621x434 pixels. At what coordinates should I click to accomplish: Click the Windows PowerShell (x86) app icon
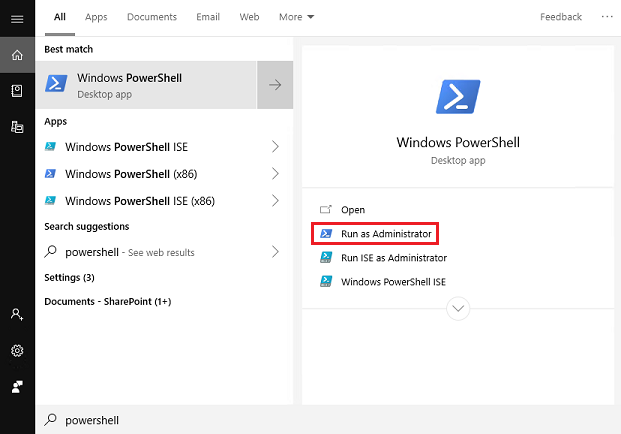(x=52, y=174)
